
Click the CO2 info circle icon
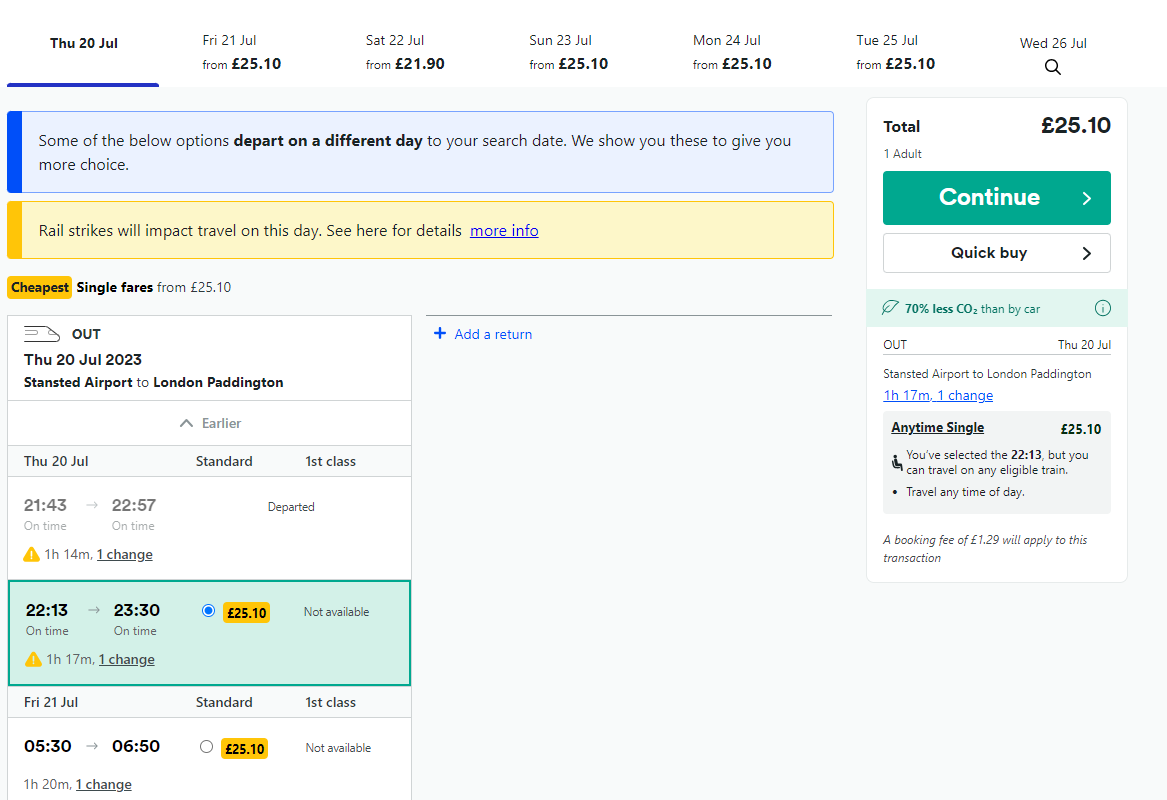(1102, 308)
